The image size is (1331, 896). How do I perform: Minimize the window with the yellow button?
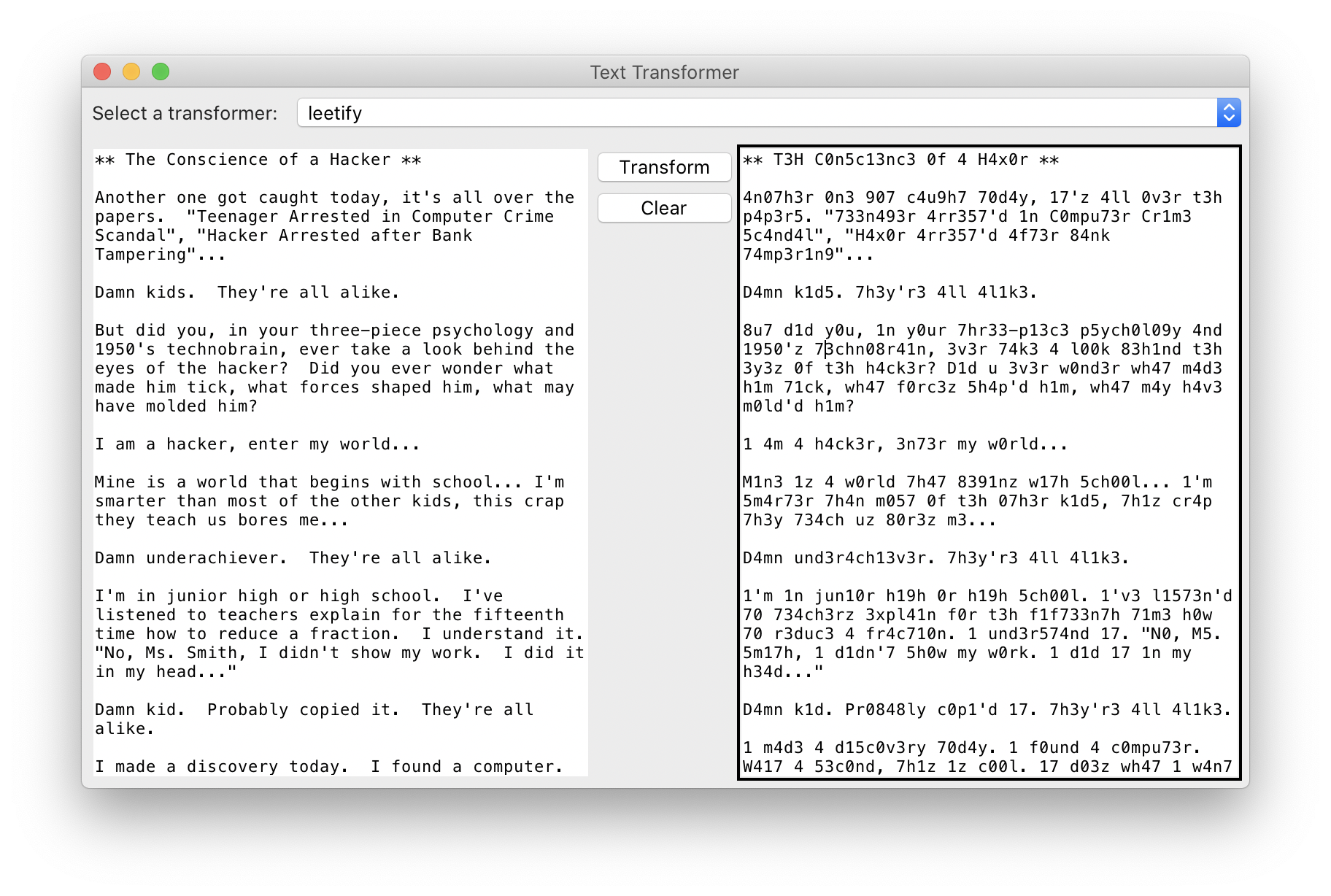(131, 72)
